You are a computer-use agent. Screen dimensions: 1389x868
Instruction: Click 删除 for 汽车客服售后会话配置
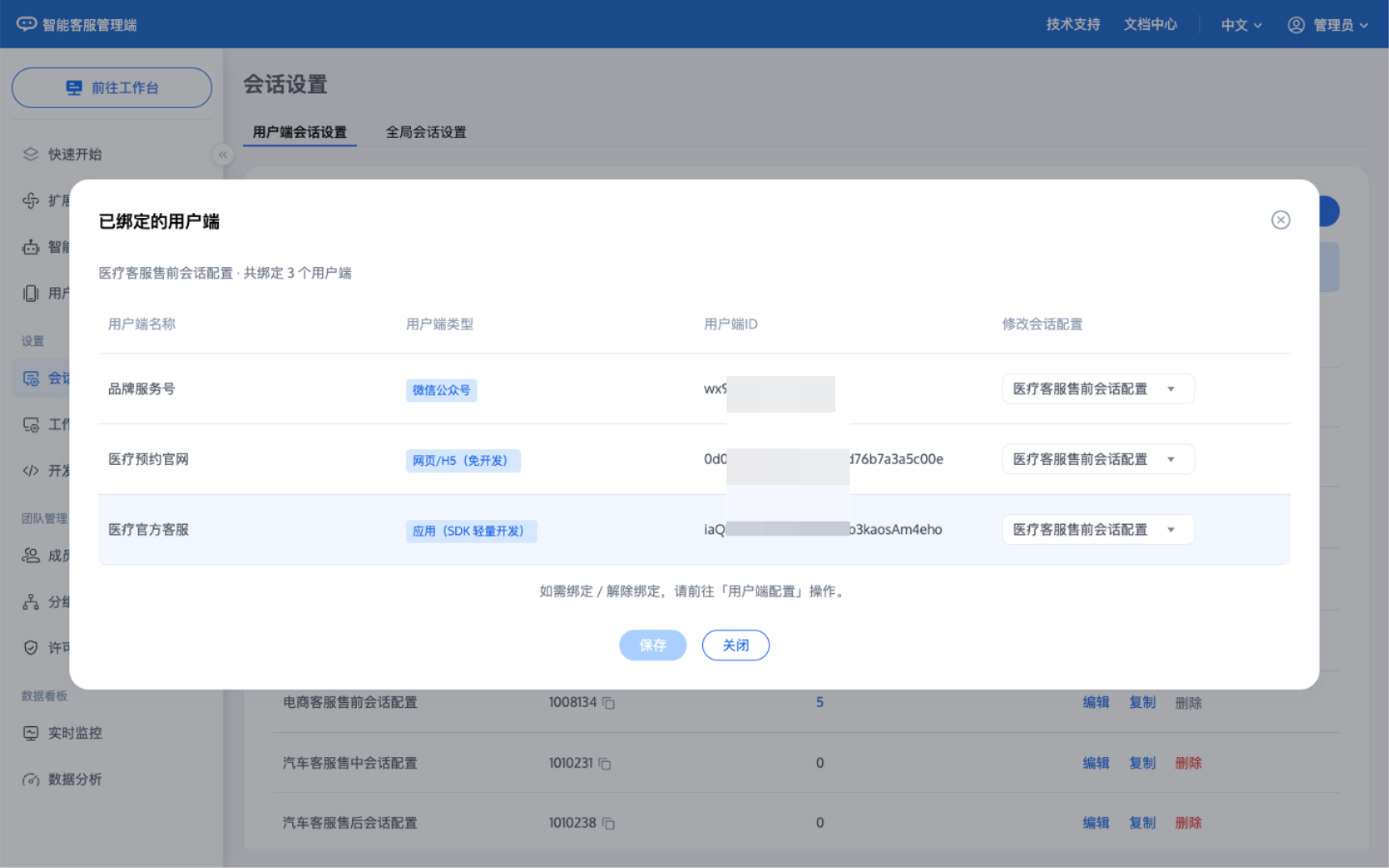(1188, 823)
